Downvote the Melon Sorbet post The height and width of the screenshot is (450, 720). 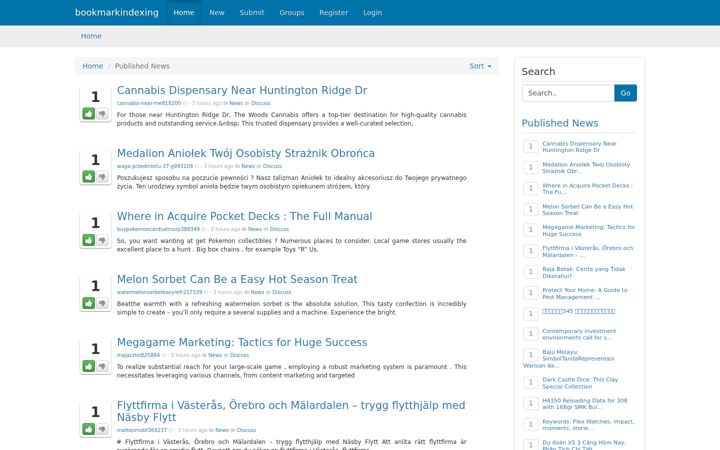point(102,303)
